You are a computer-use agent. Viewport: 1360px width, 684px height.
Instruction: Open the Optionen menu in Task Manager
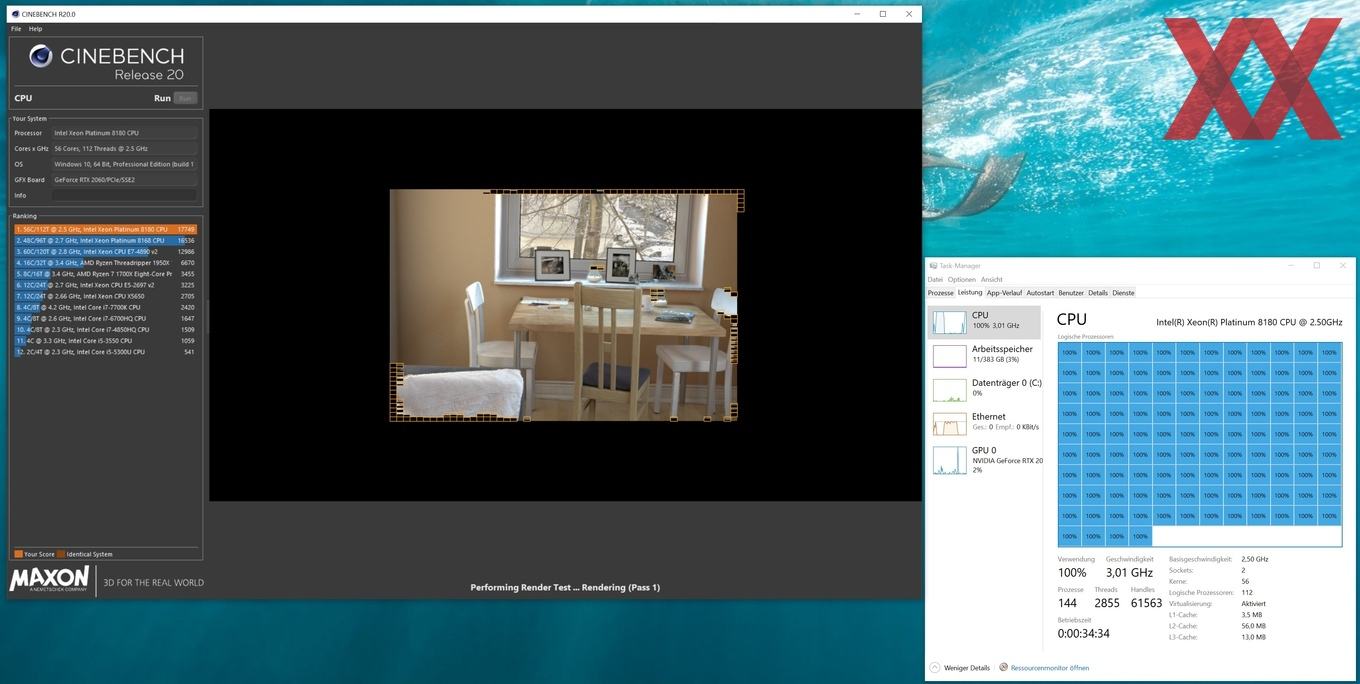click(x=961, y=280)
